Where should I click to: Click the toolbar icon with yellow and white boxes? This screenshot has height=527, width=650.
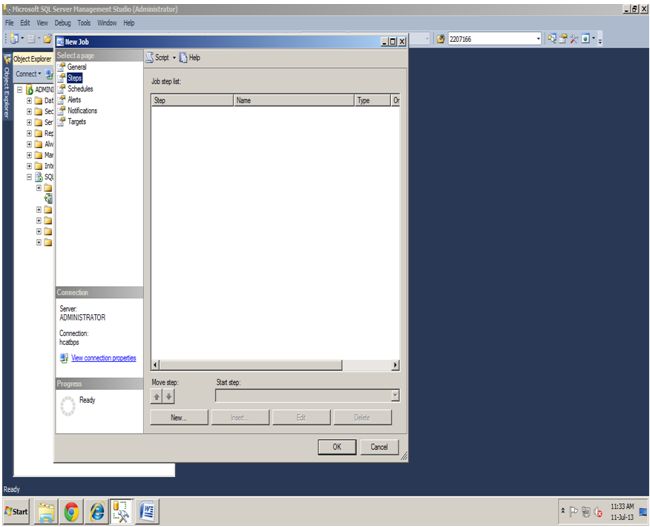tap(563, 39)
